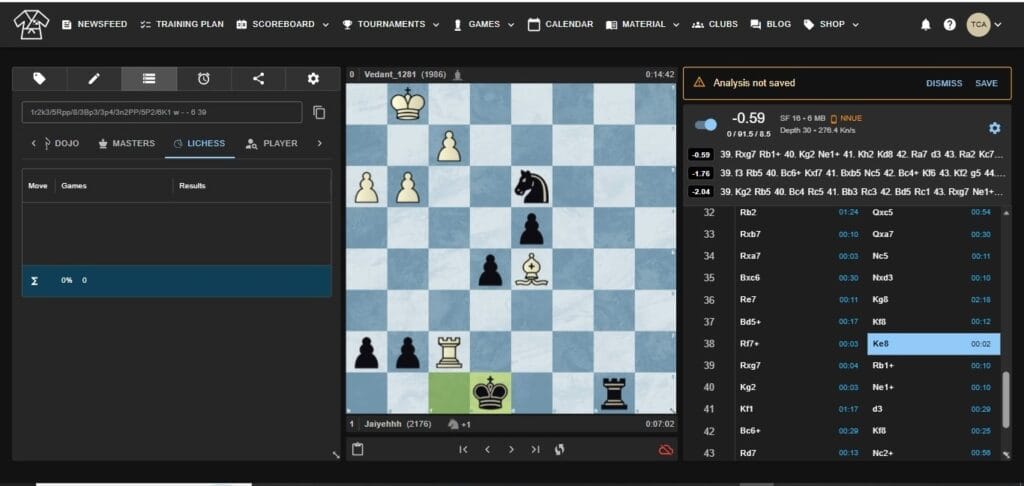This screenshot has height=486, width=1024.
Task: Open the help question mark icon
Action: pyautogui.click(x=949, y=24)
